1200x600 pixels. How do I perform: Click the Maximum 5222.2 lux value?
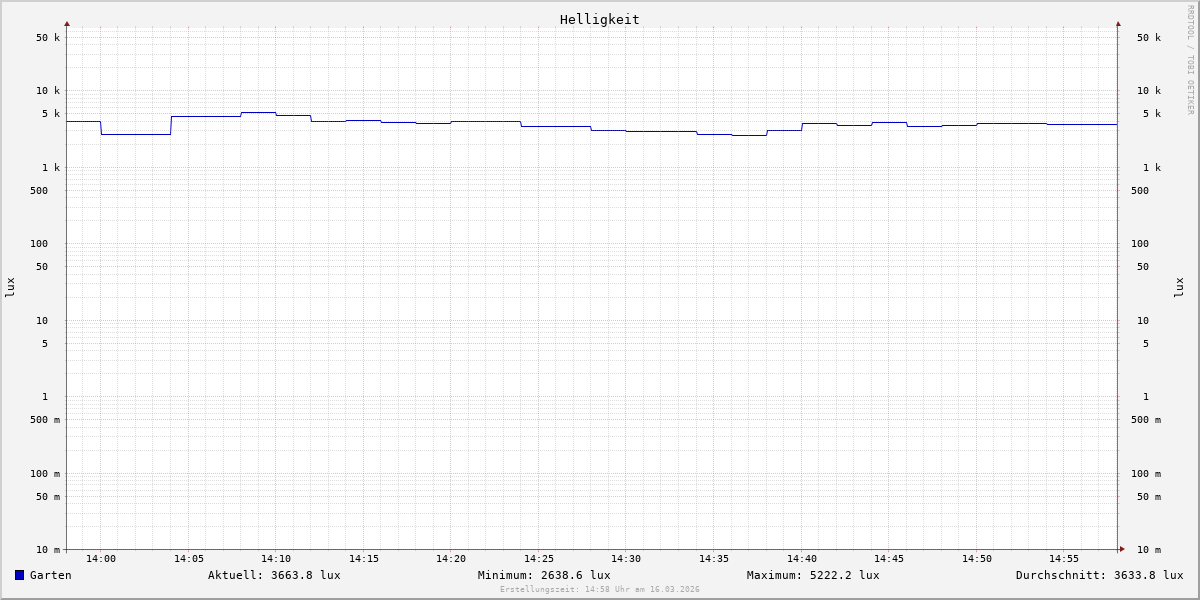813,575
